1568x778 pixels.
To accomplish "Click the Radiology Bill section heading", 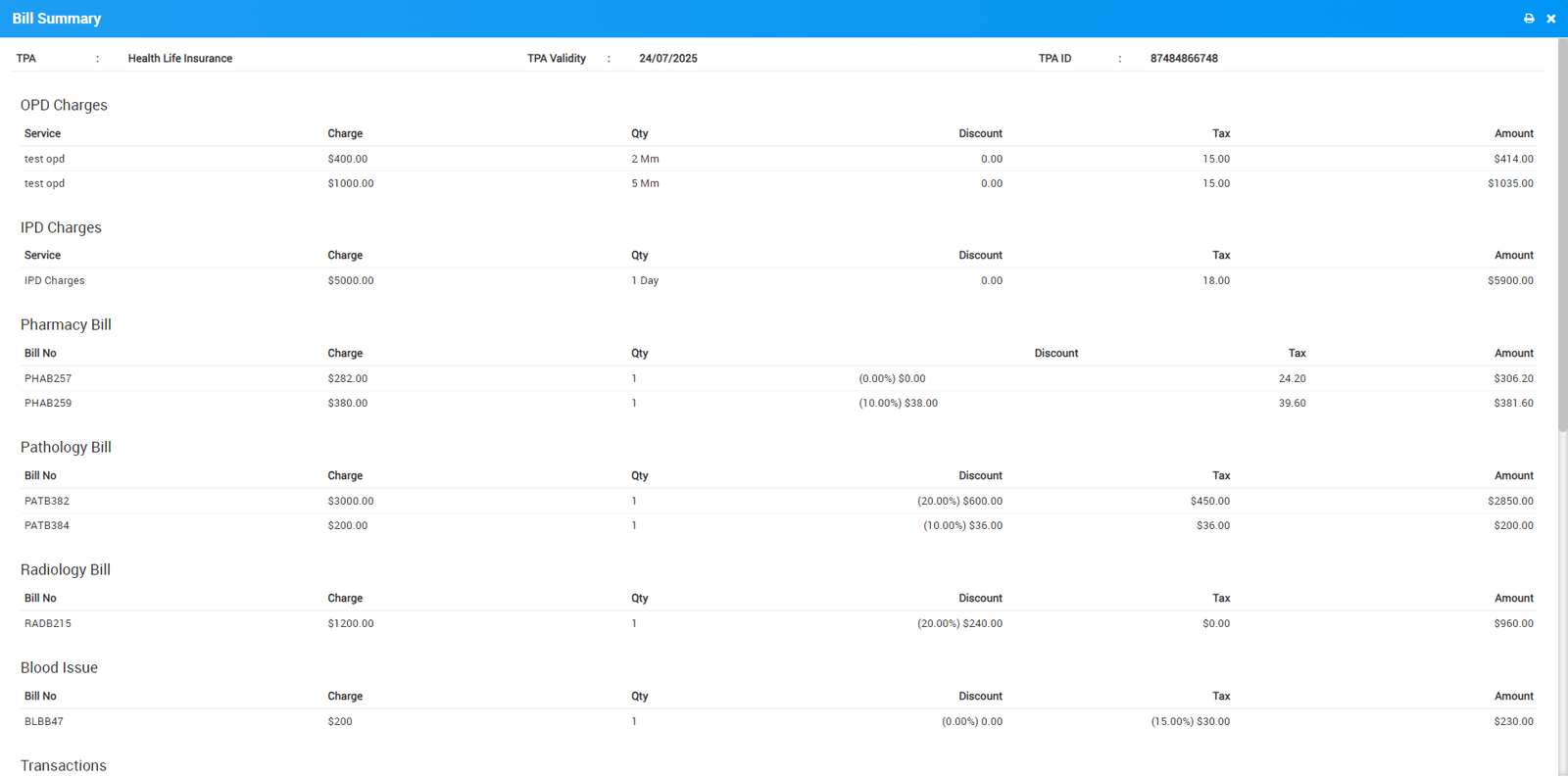I will tap(66, 569).
